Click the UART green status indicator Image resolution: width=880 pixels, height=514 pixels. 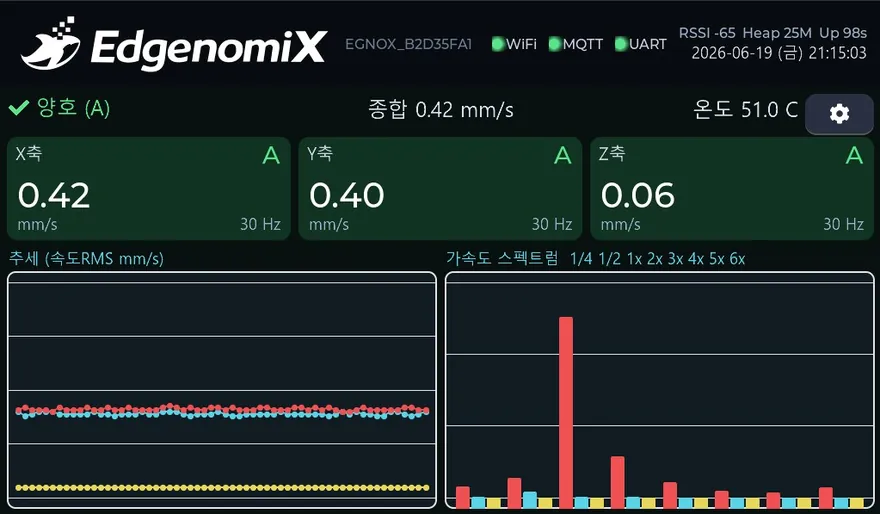pos(621,44)
